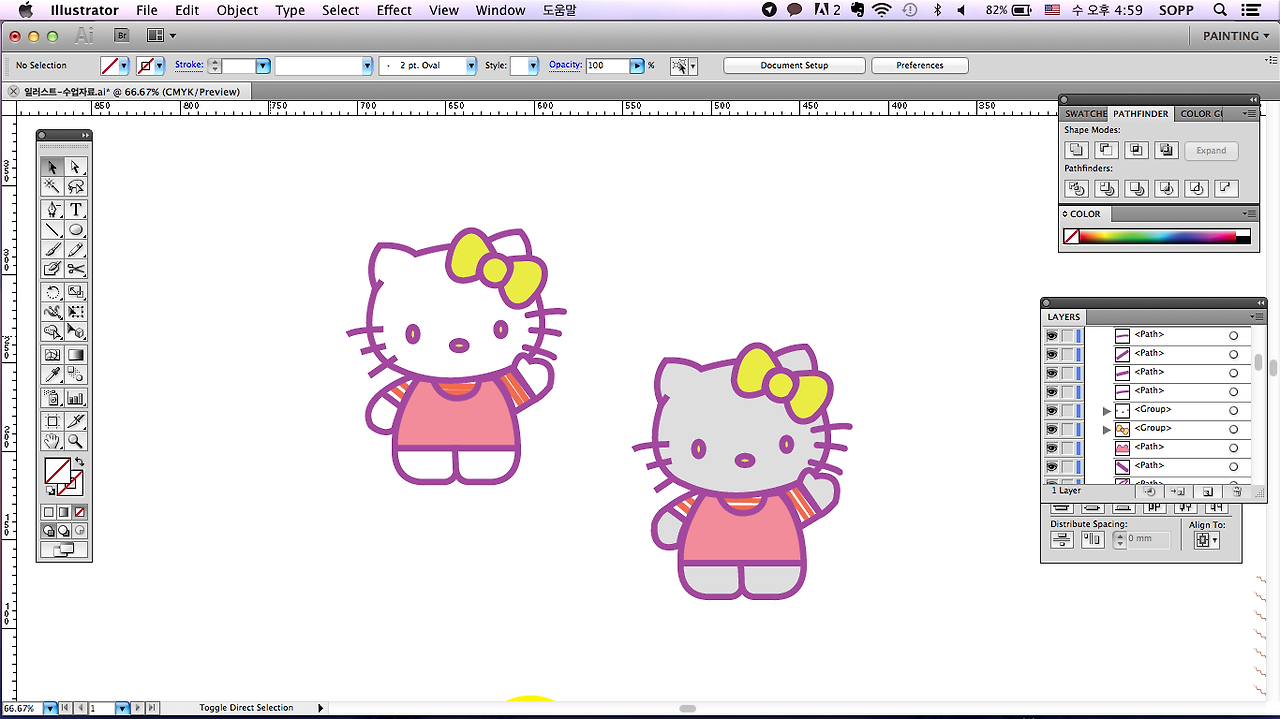
Task: Choose the Scale tool
Action: click(x=76, y=293)
